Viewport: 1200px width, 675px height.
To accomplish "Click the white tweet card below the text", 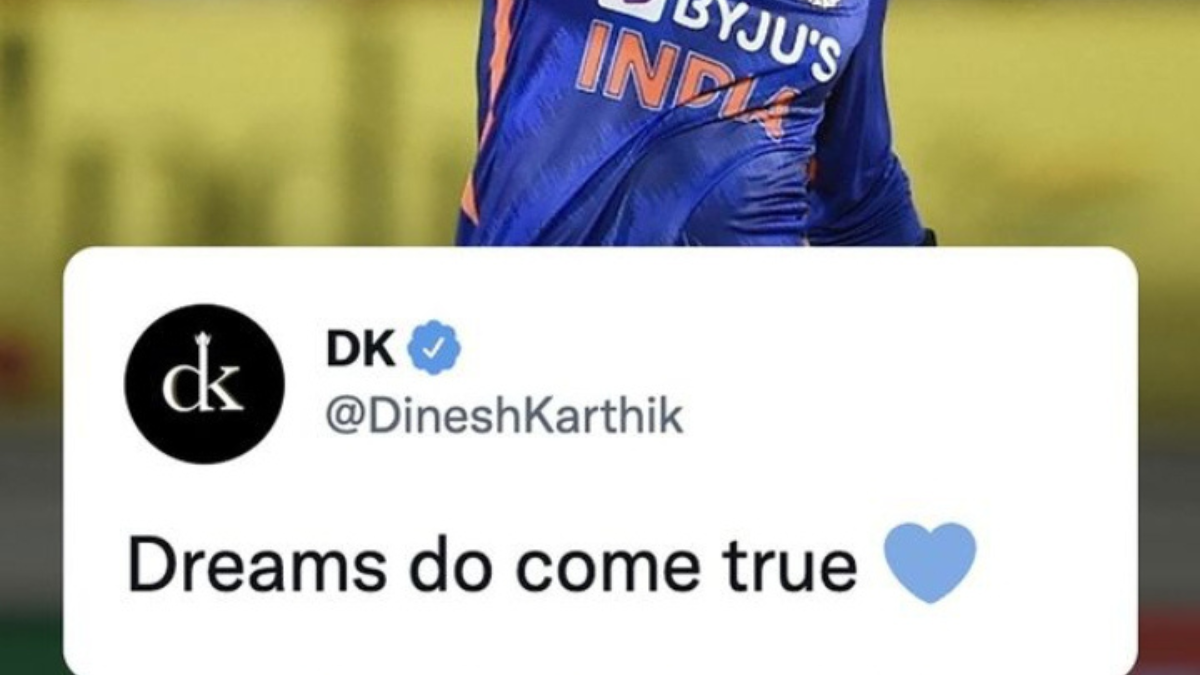I will [x=600, y=640].
